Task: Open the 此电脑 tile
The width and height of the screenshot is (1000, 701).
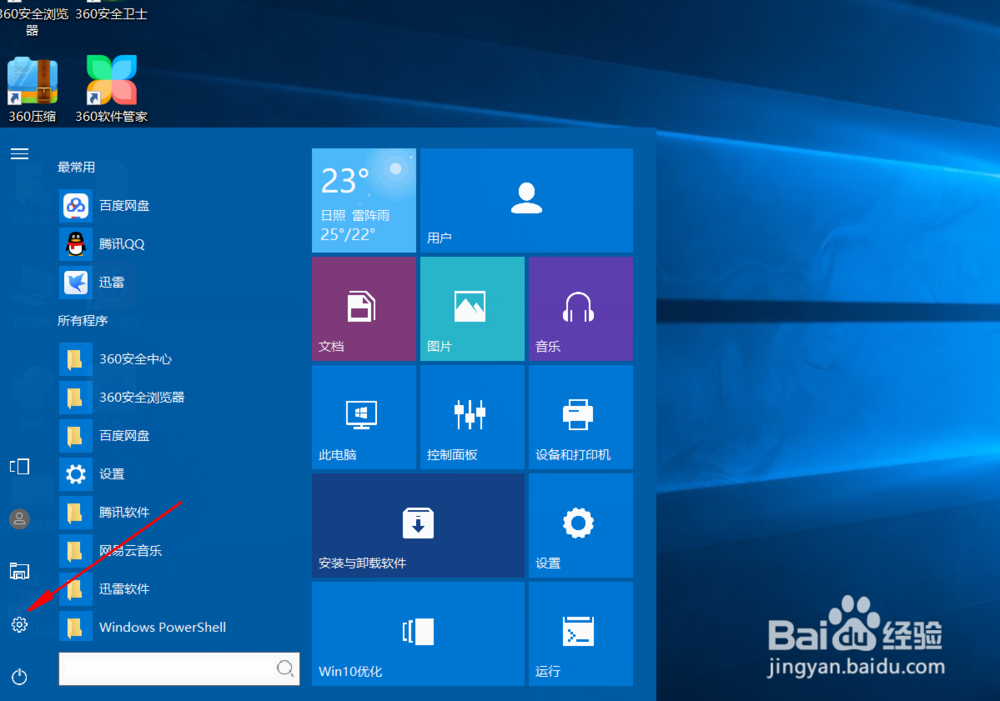Action: [x=364, y=417]
